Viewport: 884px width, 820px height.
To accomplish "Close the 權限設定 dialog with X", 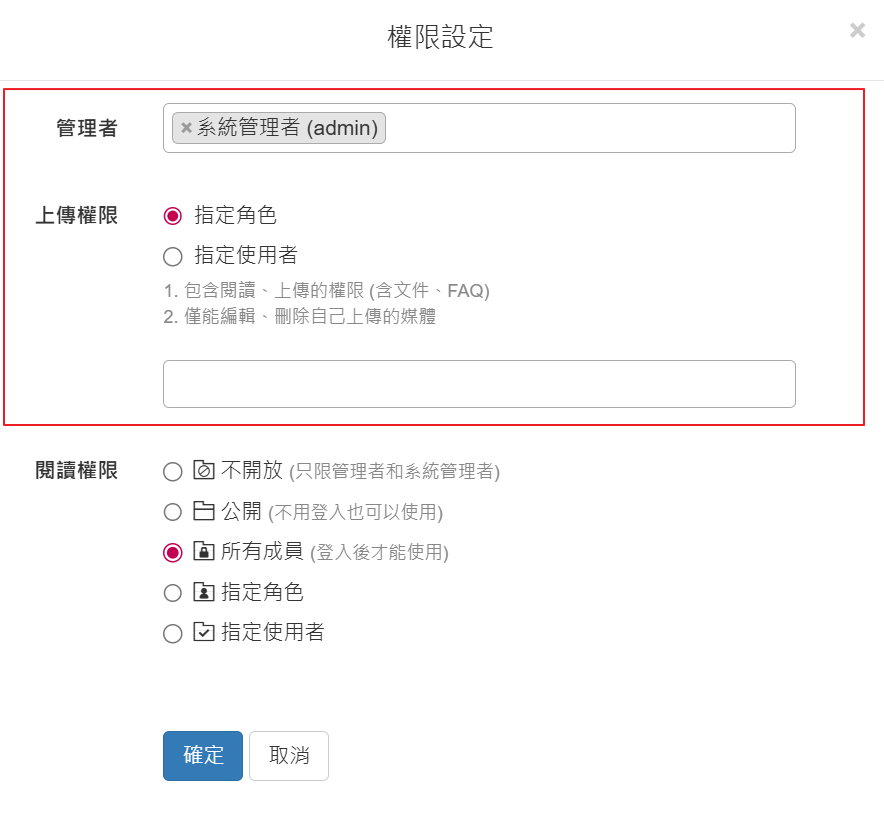I will pyautogui.click(x=857, y=31).
